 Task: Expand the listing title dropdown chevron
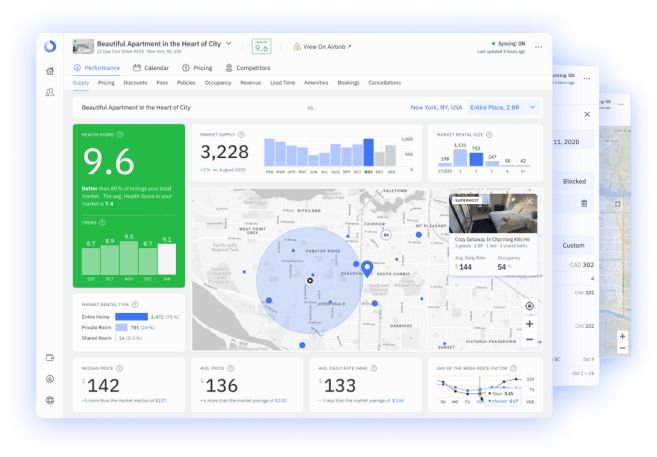pyautogui.click(x=229, y=43)
